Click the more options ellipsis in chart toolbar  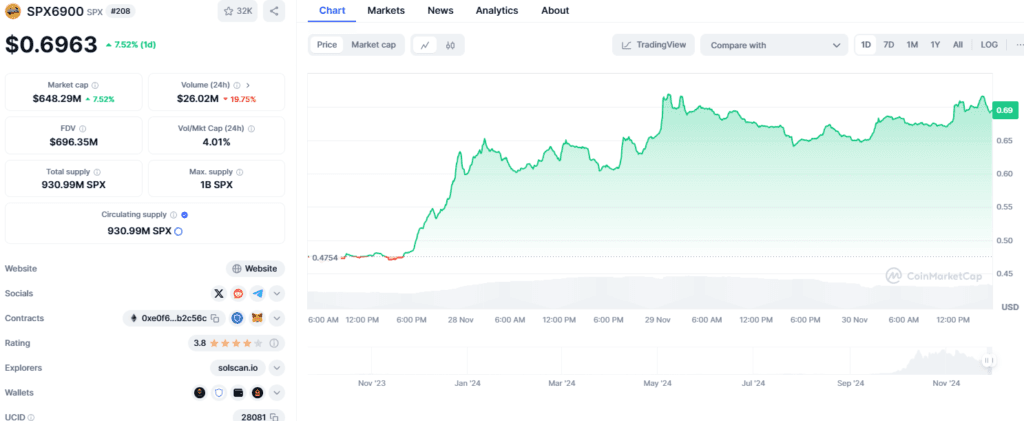click(x=1019, y=44)
